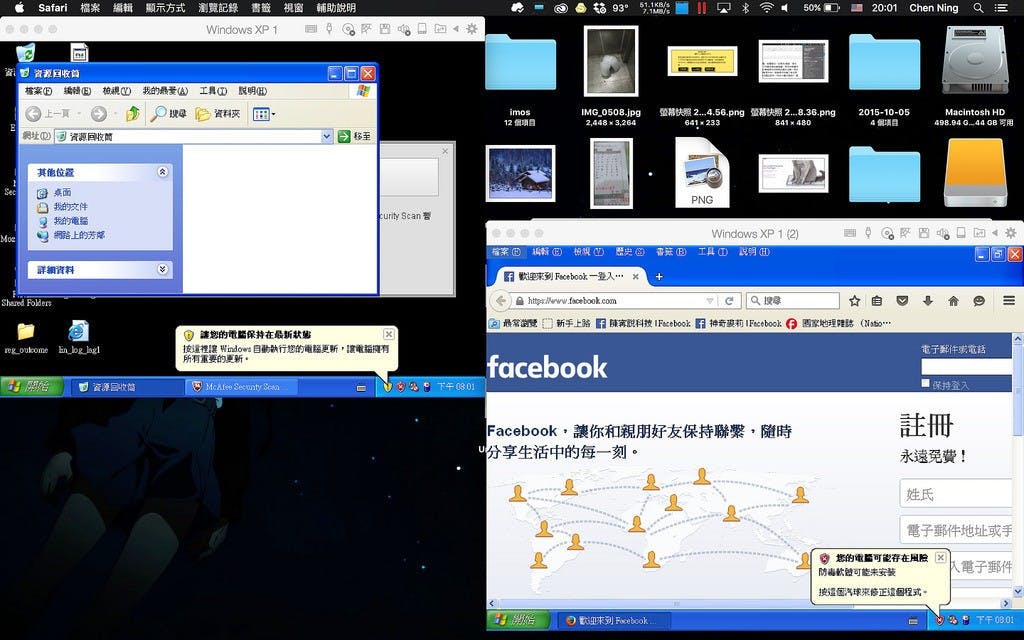1024x640 pixels.
Task: Open the Firefox hamburger menu
Action: (x=1009, y=300)
